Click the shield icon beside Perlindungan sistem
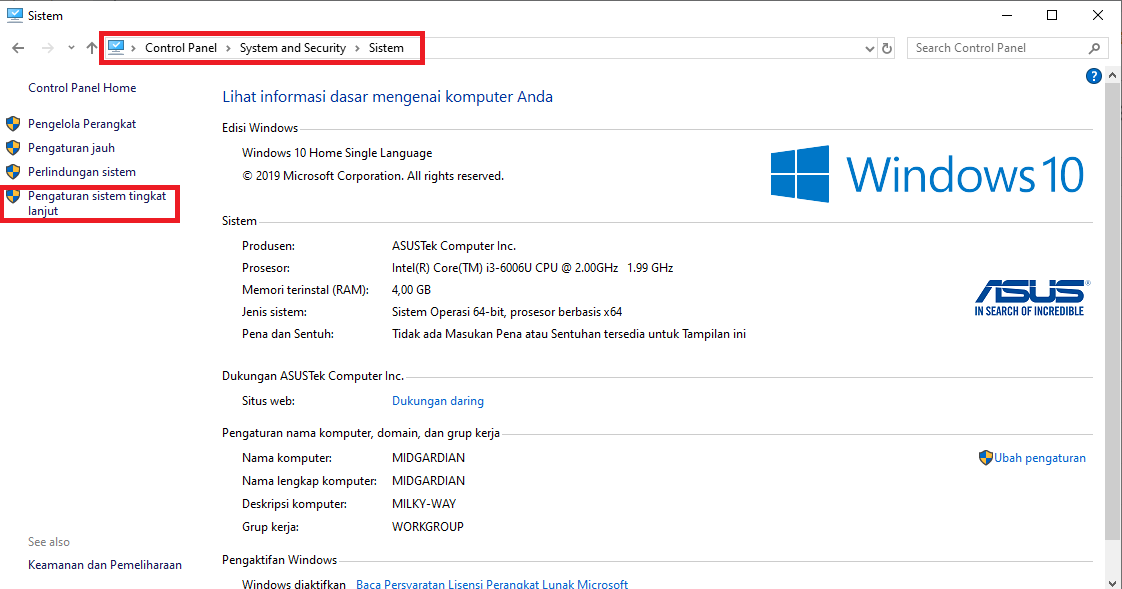 13,172
